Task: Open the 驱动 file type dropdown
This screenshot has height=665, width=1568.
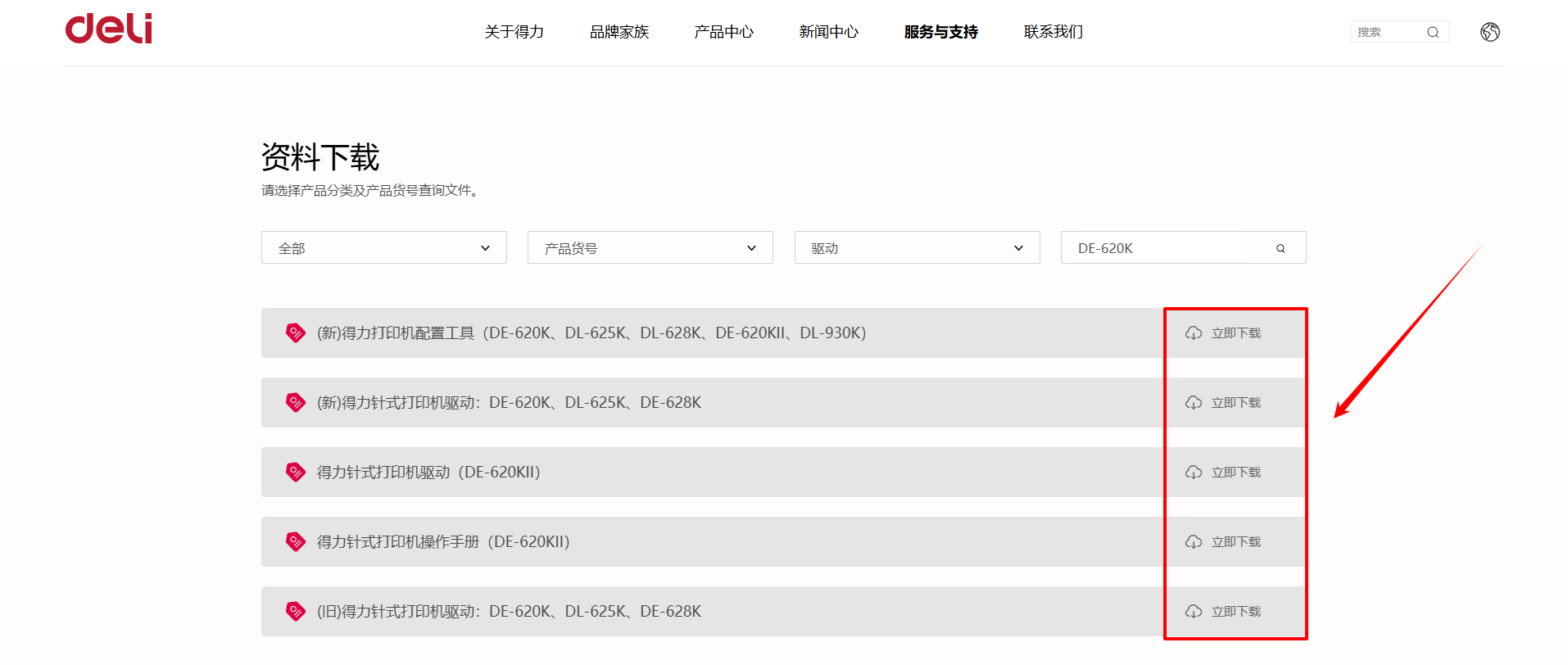Action: 918,247
